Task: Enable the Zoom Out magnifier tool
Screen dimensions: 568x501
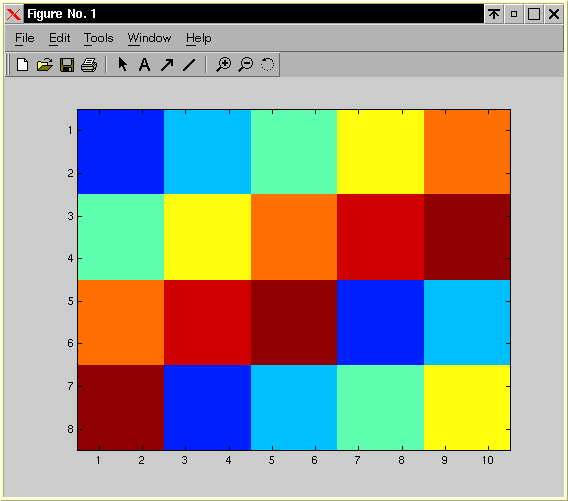Action: point(246,65)
